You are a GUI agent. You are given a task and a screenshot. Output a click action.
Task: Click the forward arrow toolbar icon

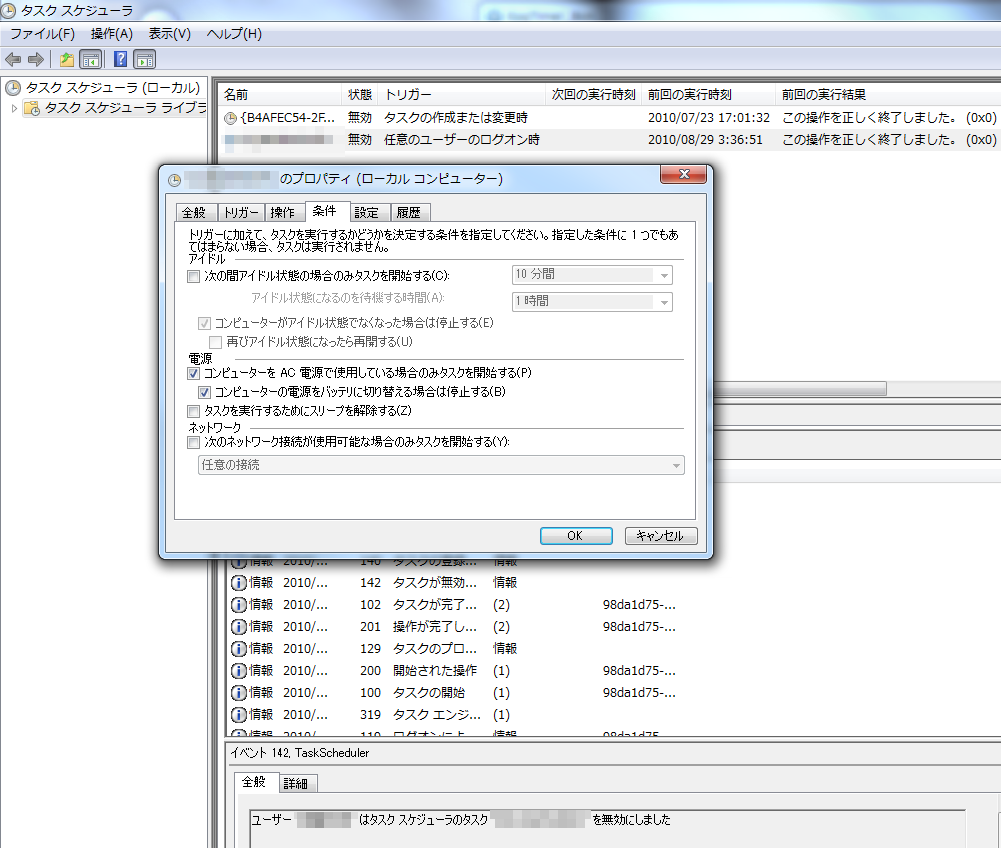tap(36, 59)
